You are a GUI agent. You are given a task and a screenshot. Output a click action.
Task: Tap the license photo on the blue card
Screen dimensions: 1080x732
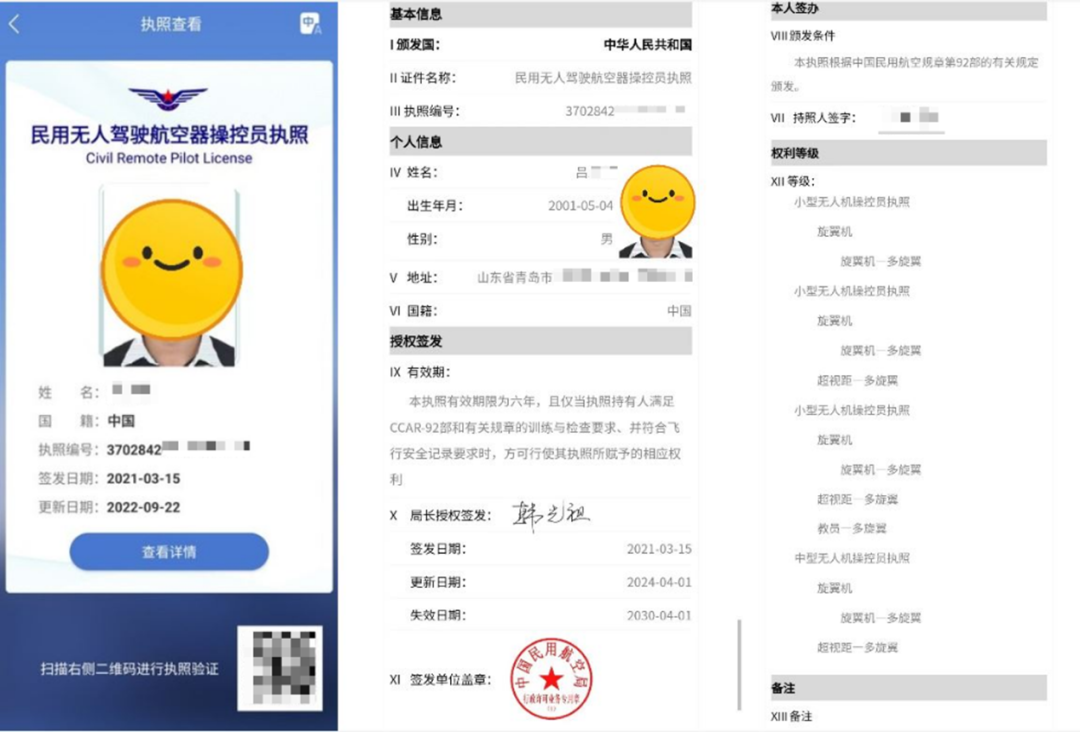tap(170, 270)
